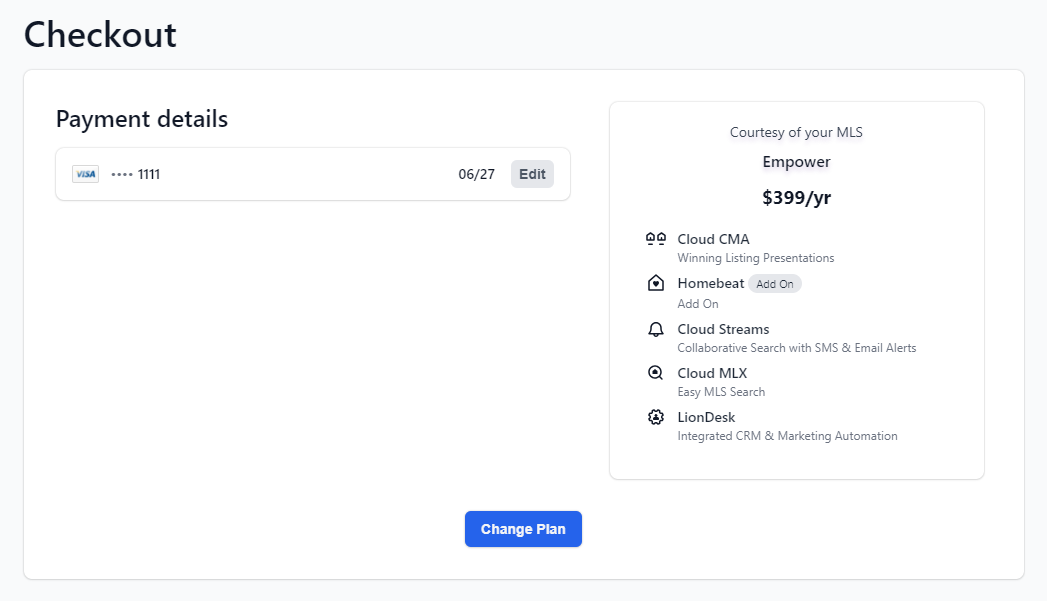
Task: Click the $399/yr price label
Action: click(x=796, y=197)
